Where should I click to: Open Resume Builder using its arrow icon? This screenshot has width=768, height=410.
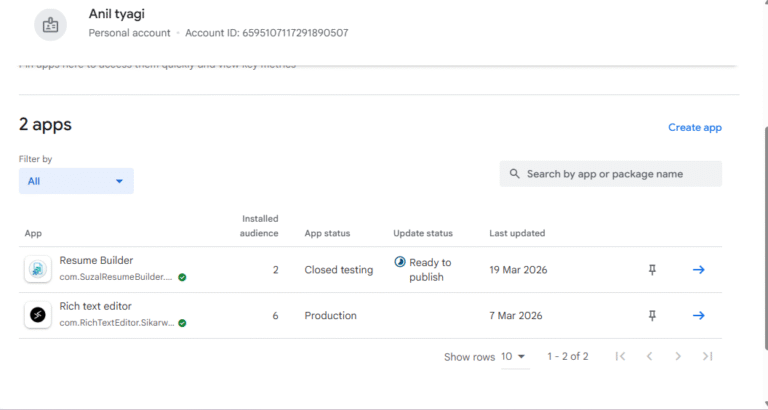click(699, 269)
